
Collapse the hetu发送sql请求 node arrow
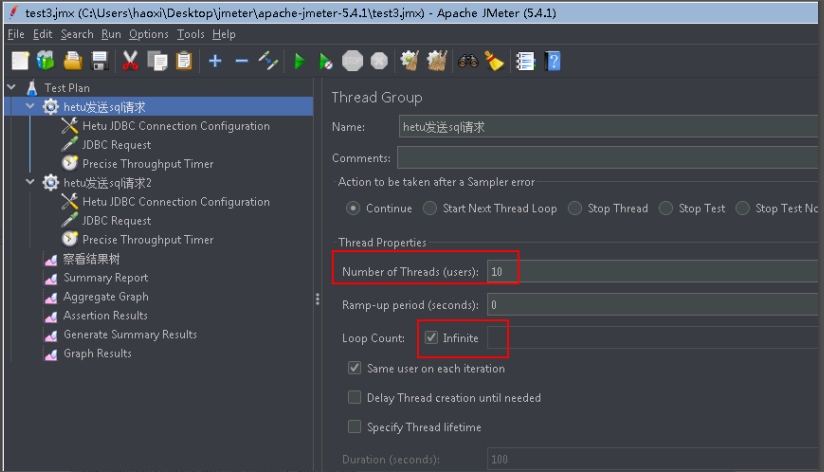click(x=30, y=106)
